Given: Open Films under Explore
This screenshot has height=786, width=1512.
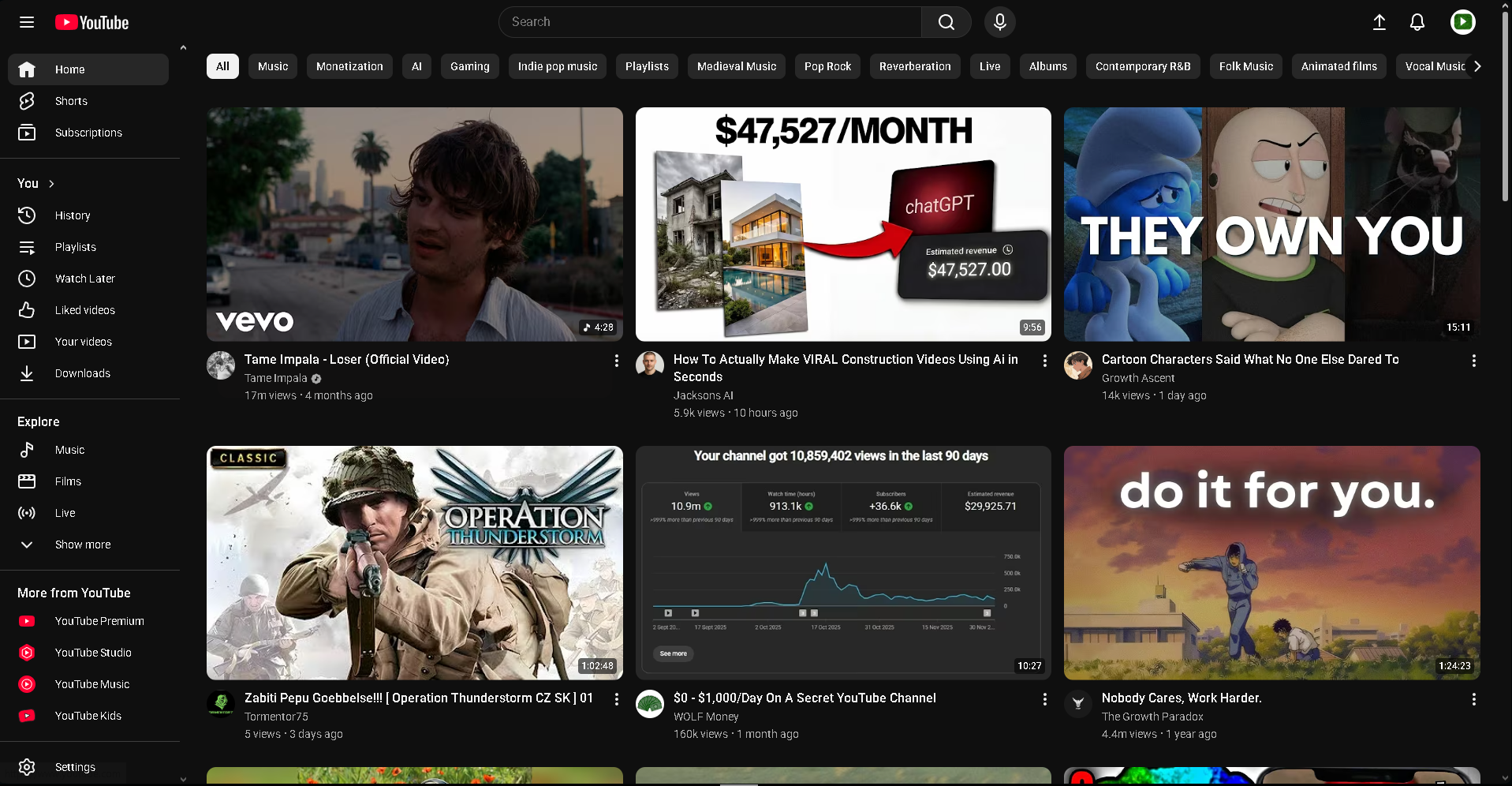Looking at the screenshot, I should point(68,481).
